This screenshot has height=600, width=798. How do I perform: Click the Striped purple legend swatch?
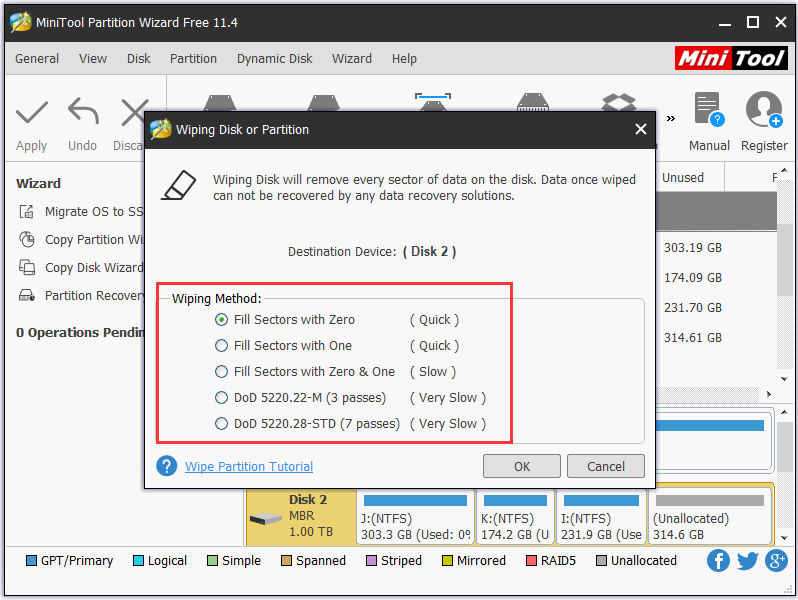pos(372,560)
